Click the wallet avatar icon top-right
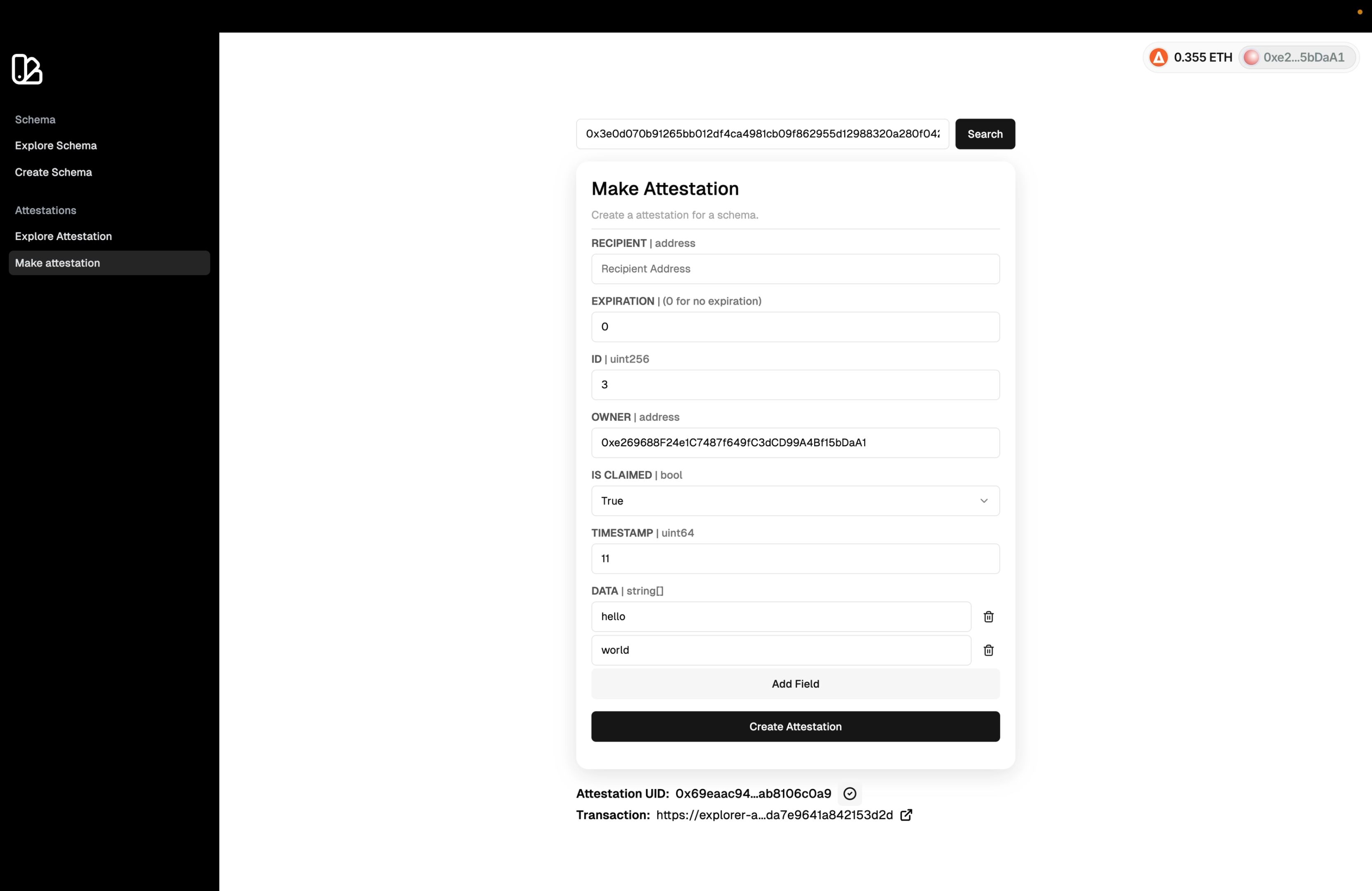The width and height of the screenshot is (1372, 891). click(x=1251, y=57)
